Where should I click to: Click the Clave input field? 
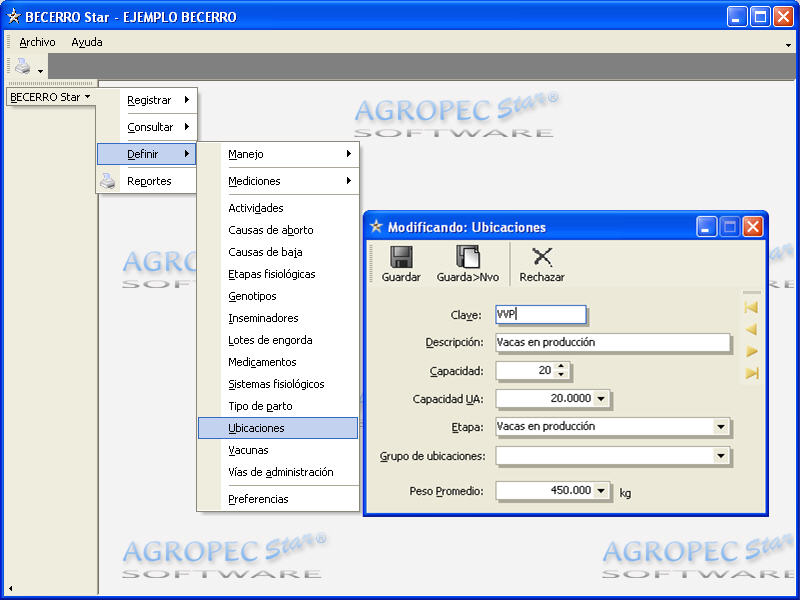540,314
